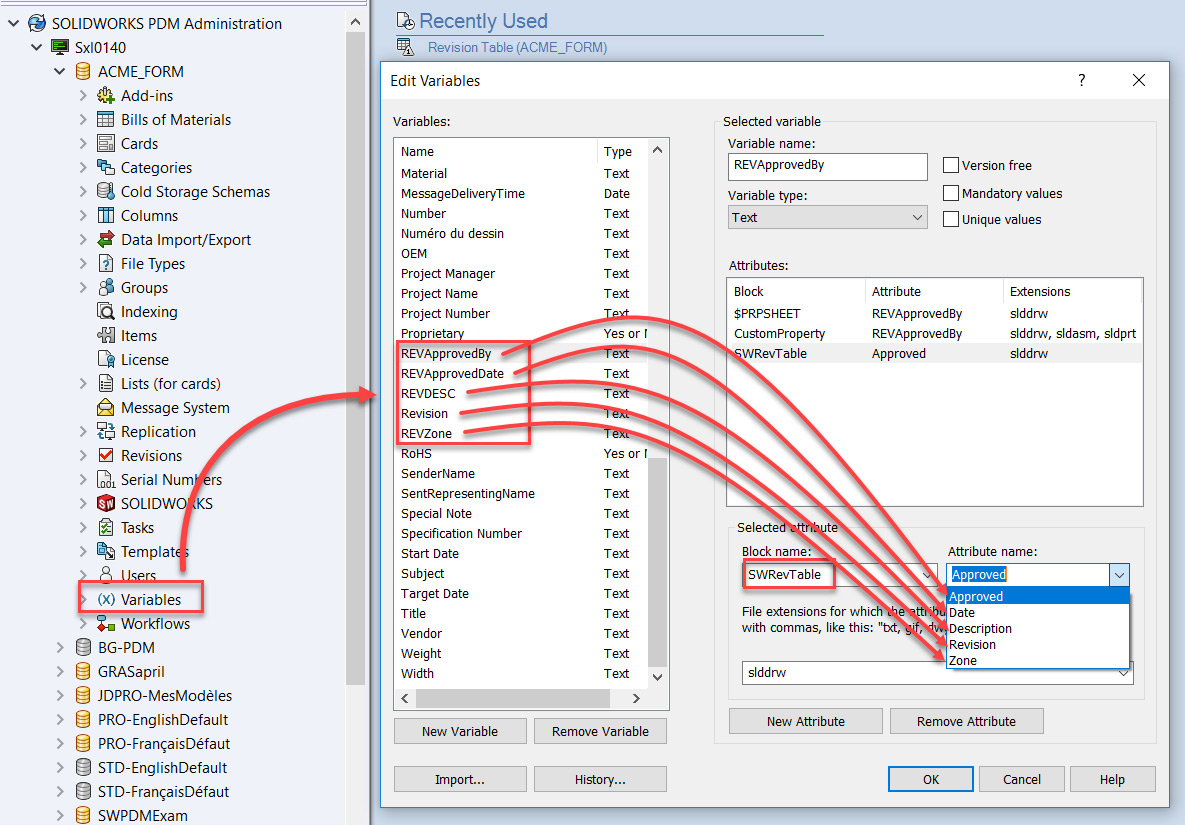Select Zone in the attribute dropdown

1038,660
